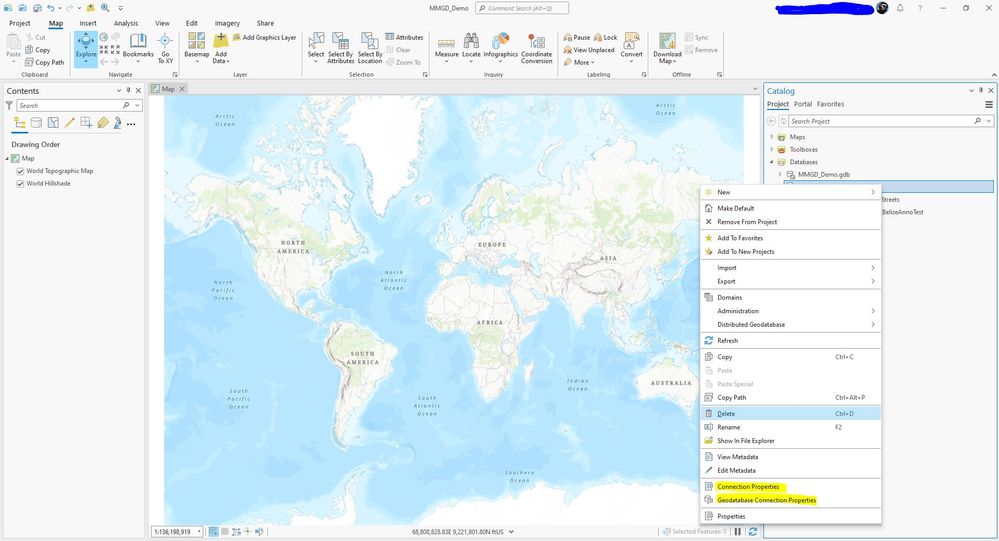This screenshot has width=999, height=541.
Task: Open the map scale dropdown
Action: (199, 531)
